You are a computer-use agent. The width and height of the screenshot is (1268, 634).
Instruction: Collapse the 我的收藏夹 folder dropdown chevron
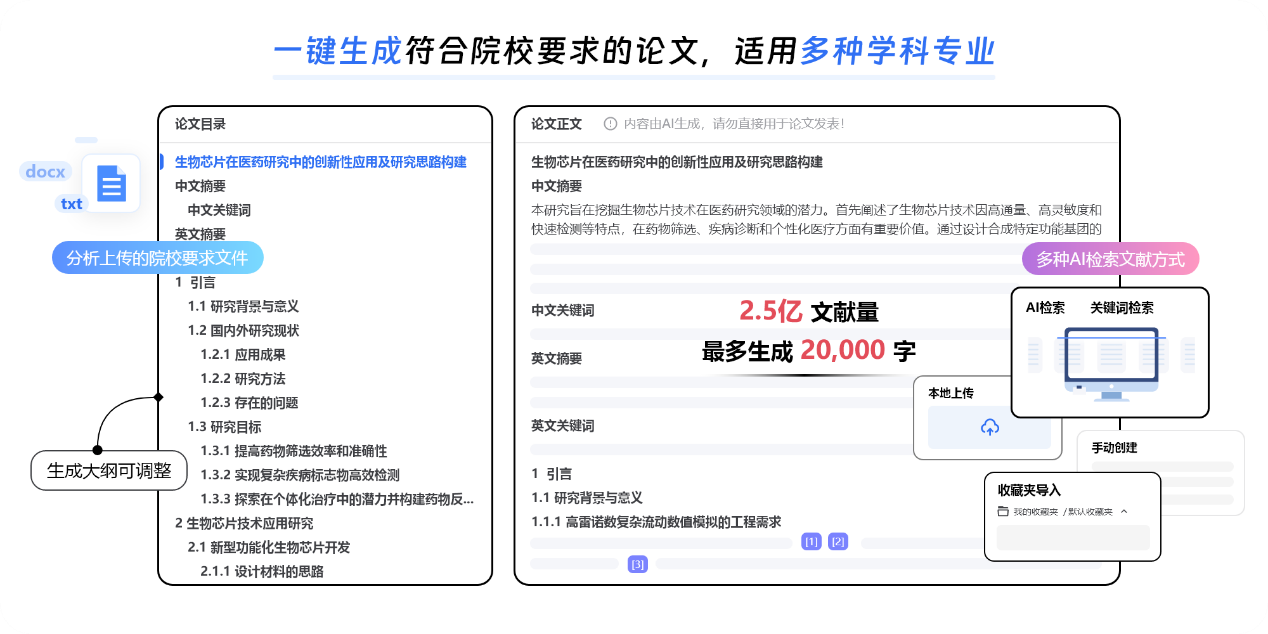click(1124, 512)
